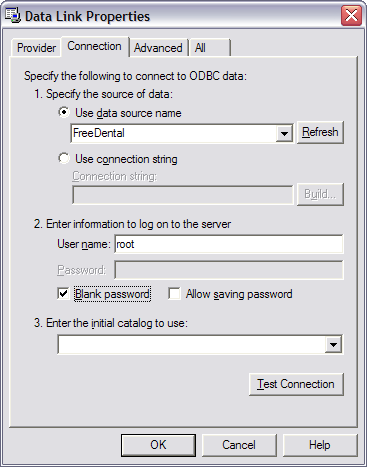This screenshot has height=467, width=367.
Task: Click inside the initial catalog combo box
Action: point(192,344)
